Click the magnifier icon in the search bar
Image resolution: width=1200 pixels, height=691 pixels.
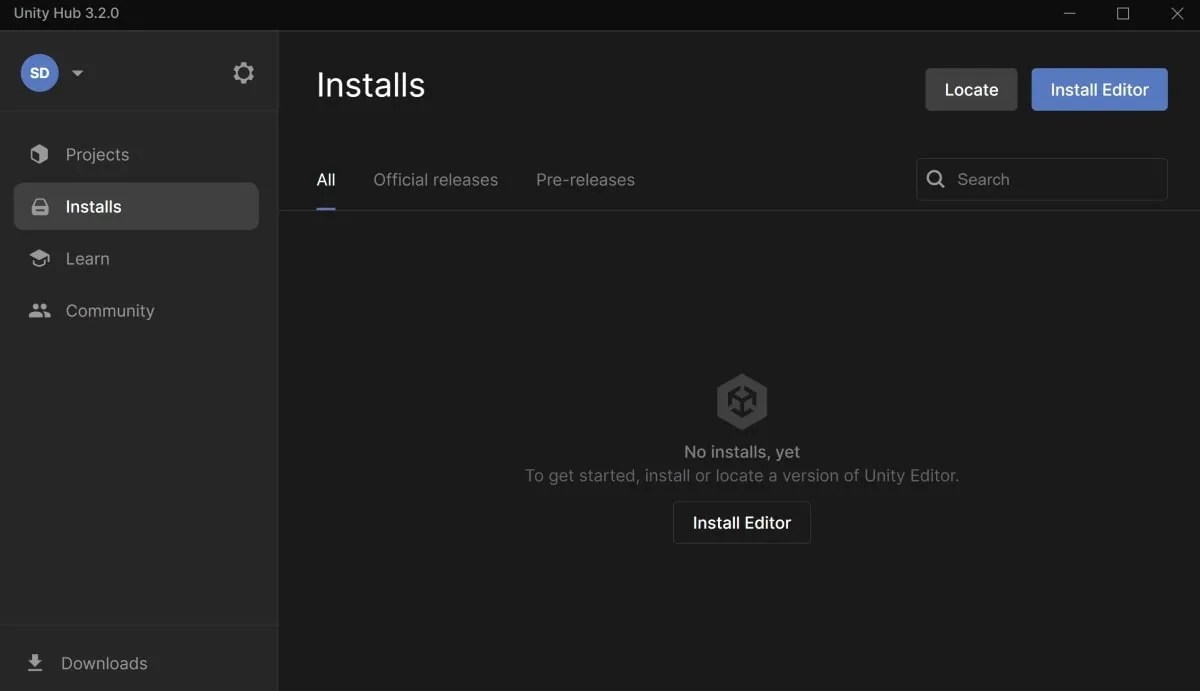935,179
